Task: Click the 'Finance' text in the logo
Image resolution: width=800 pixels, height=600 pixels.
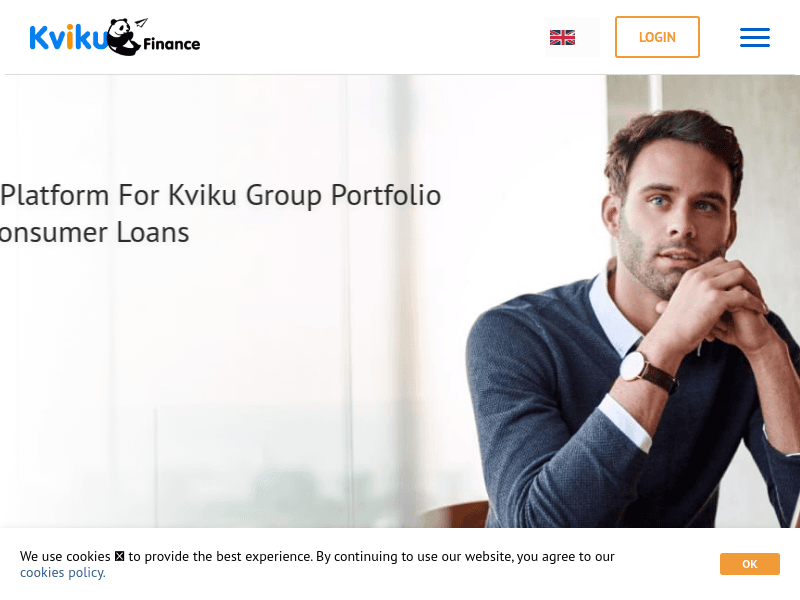Action: click(171, 44)
